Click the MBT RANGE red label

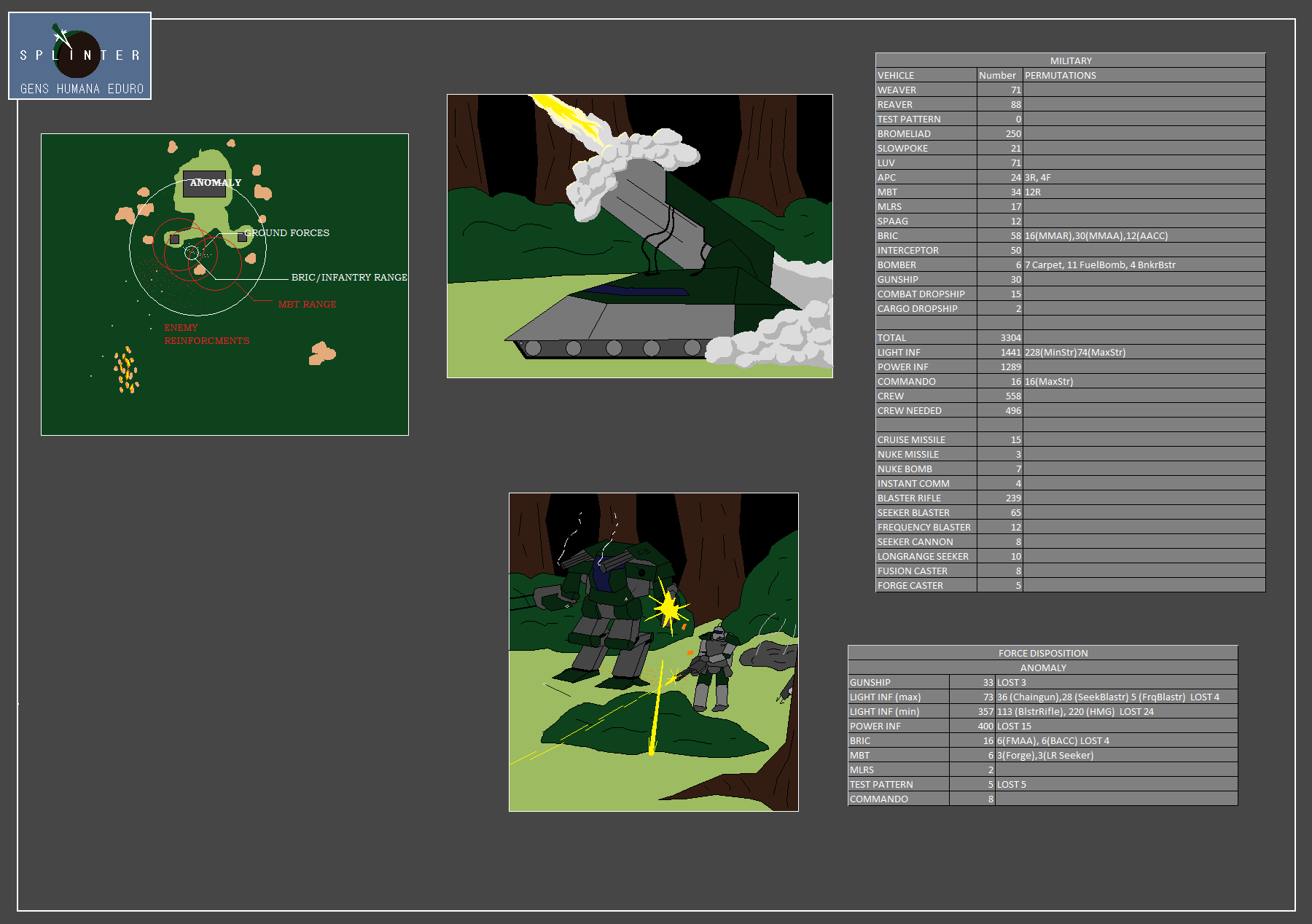pyautogui.click(x=307, y=305)
